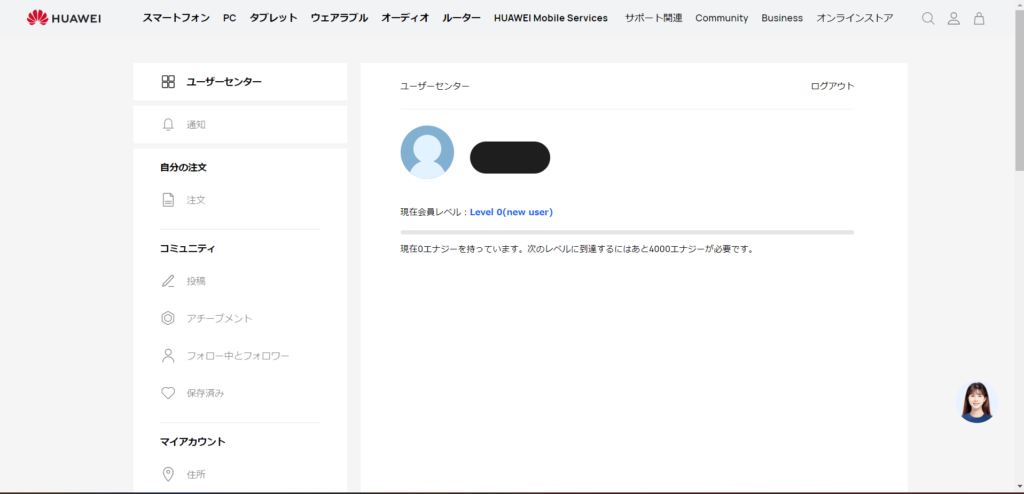1024x494 pixels.
Task: Click the user profile avatar image
Action: click(x=427, y=152)
